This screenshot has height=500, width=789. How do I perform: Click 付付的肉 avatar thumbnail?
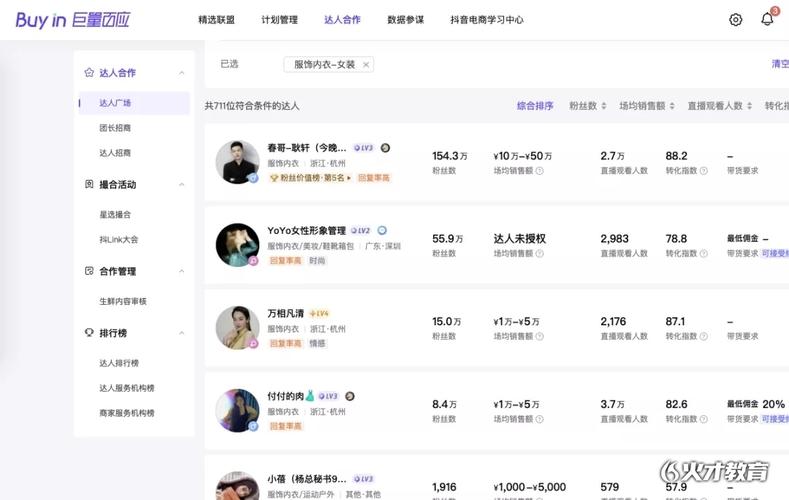pos(238,410)
